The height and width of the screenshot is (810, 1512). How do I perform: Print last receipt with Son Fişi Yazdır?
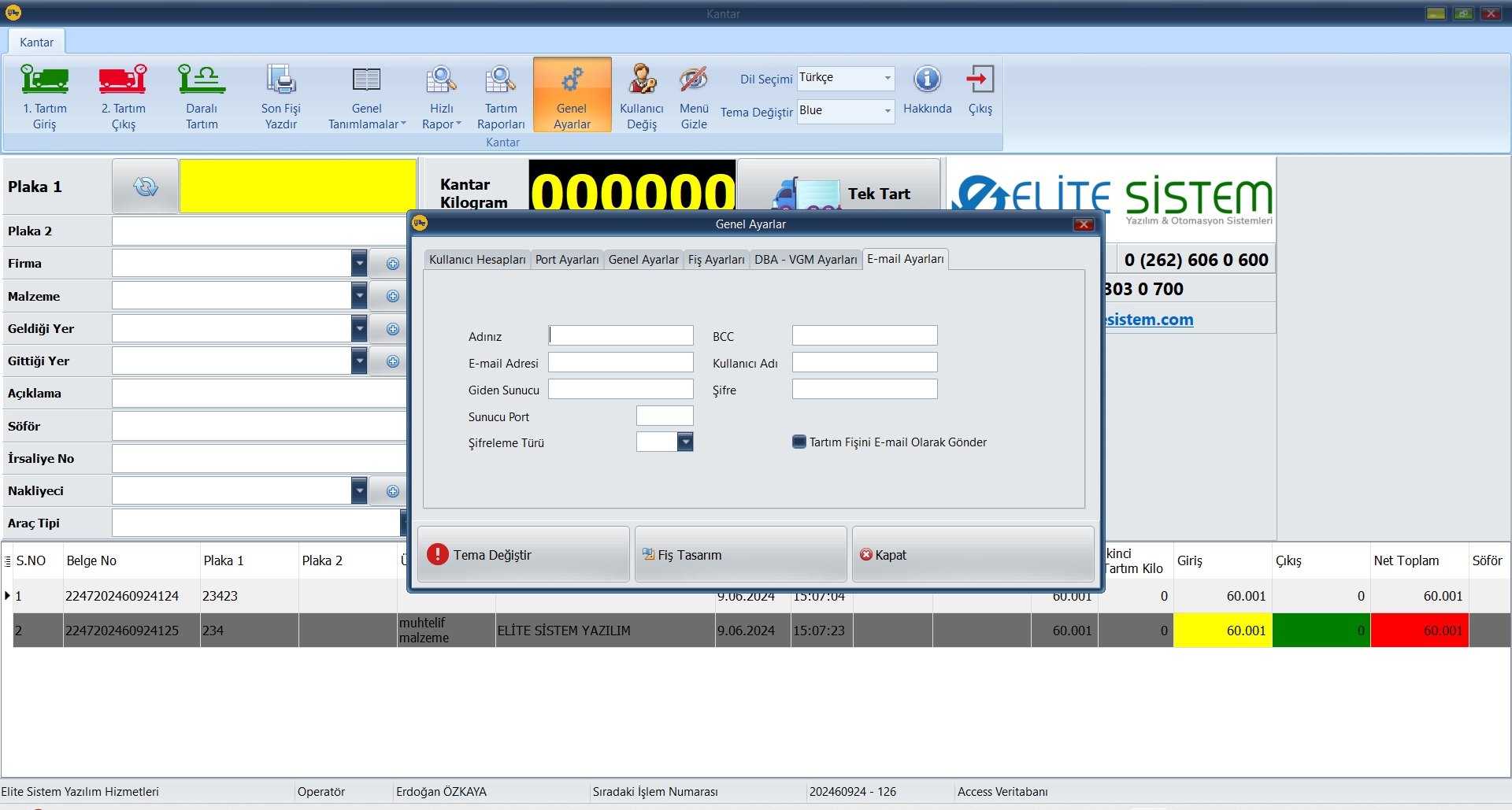[281, 80]
